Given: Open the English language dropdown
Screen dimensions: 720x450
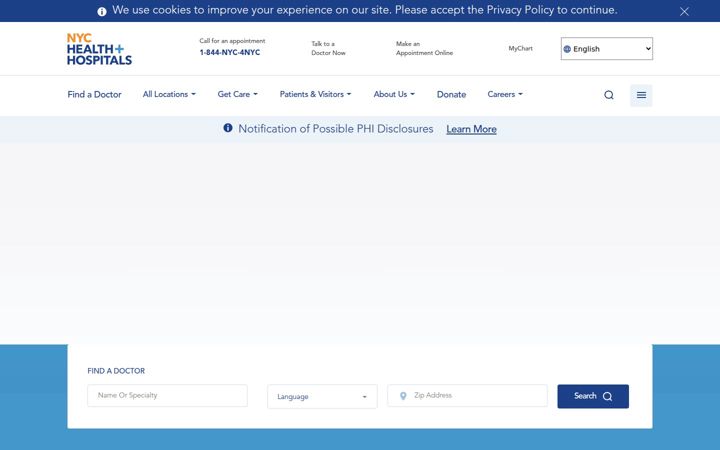Looking at the screenshot, I should pyautogui.click(x=607, y=49).
